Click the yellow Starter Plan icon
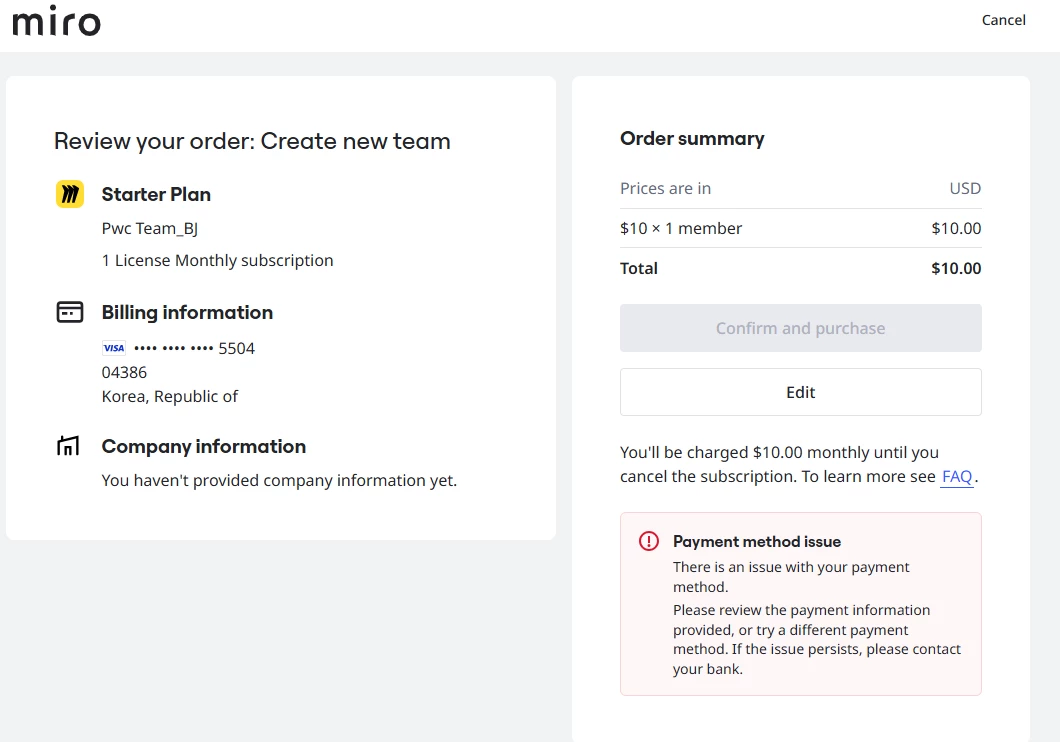 click(x=69, y=194)
